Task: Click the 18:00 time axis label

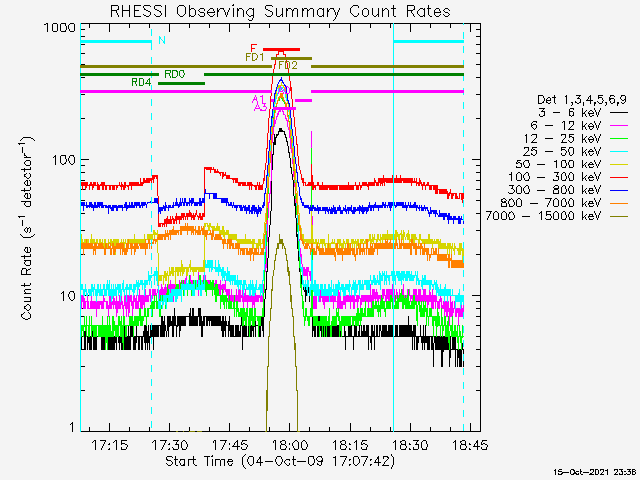Action: 290,444
